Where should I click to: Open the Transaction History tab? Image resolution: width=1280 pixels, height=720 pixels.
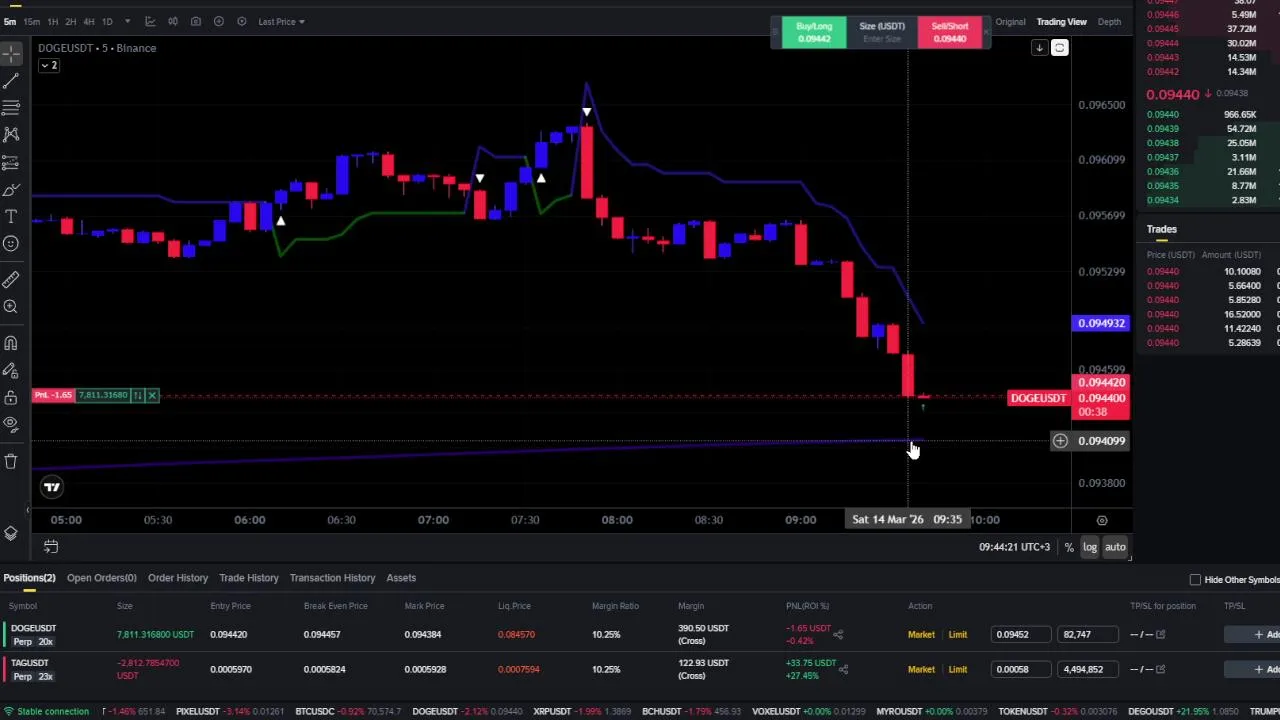pos(332,578)
